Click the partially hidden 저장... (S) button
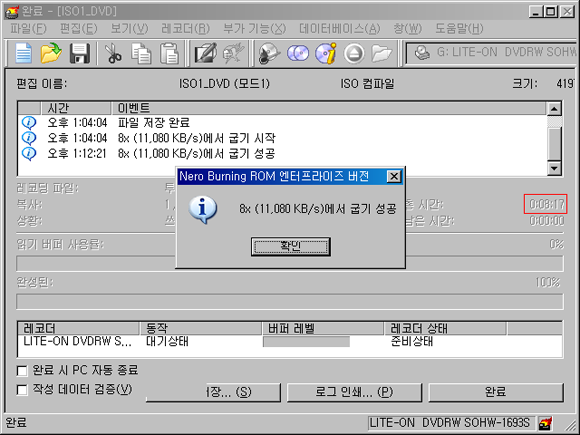 213,392
